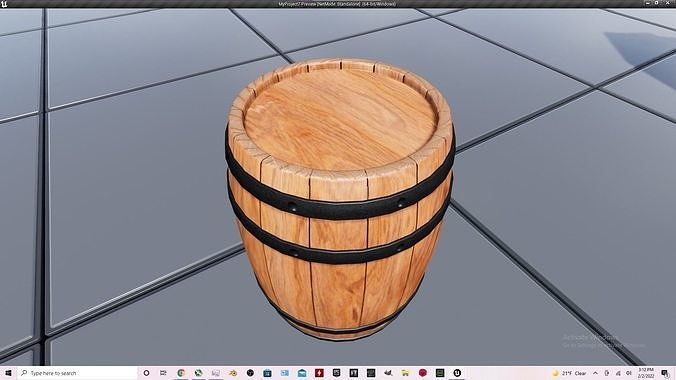
Task: Open the Mail app on the taskbar
Action: point(302,373)
